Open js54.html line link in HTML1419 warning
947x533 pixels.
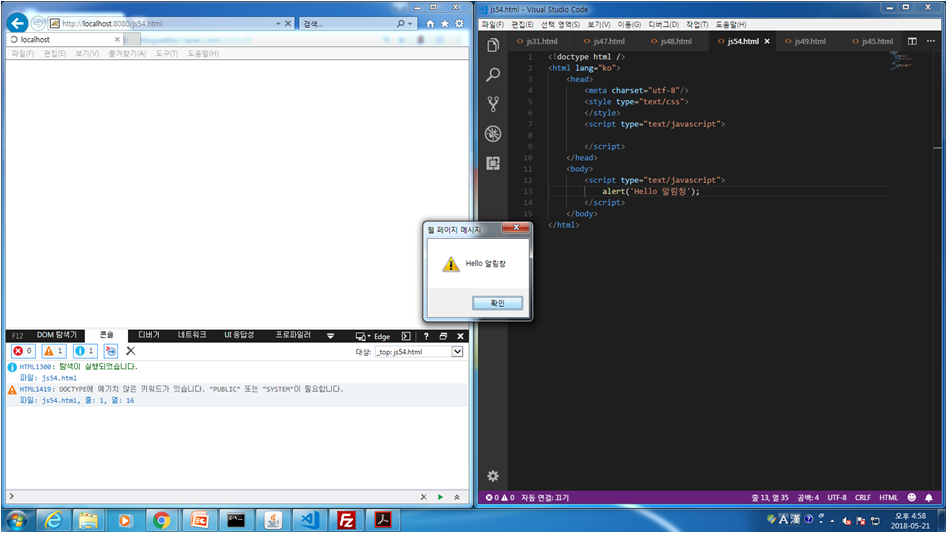(x=88, y=400)
